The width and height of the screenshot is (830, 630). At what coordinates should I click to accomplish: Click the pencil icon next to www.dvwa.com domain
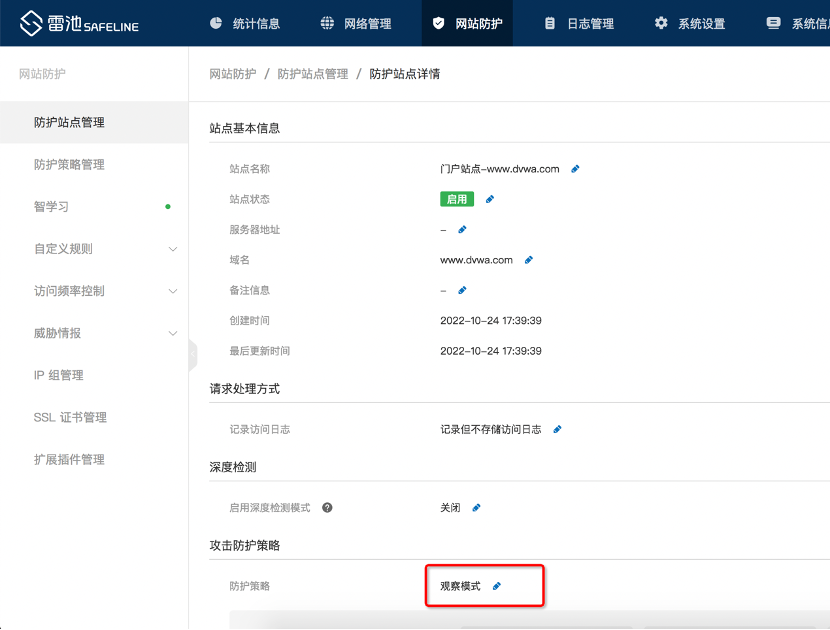(x=529, y=260)
